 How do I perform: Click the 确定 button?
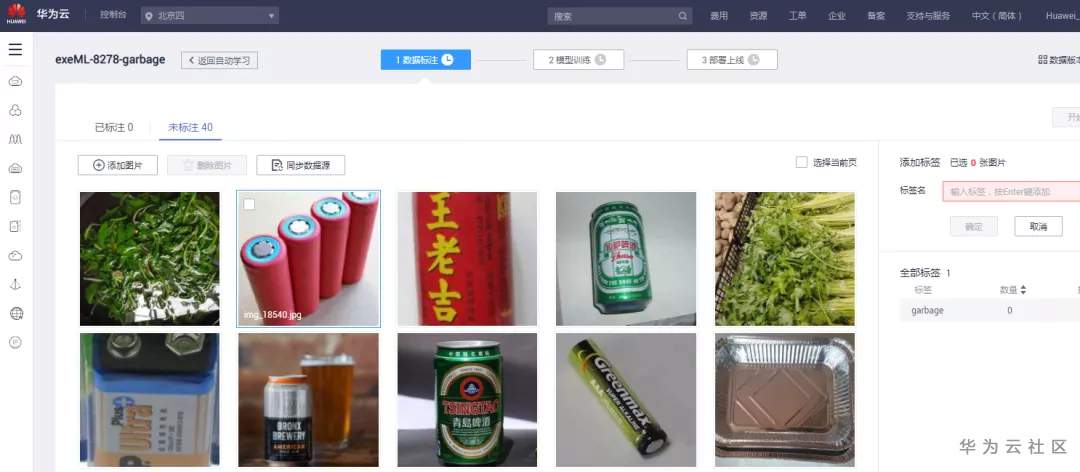[x=973, y=226]
